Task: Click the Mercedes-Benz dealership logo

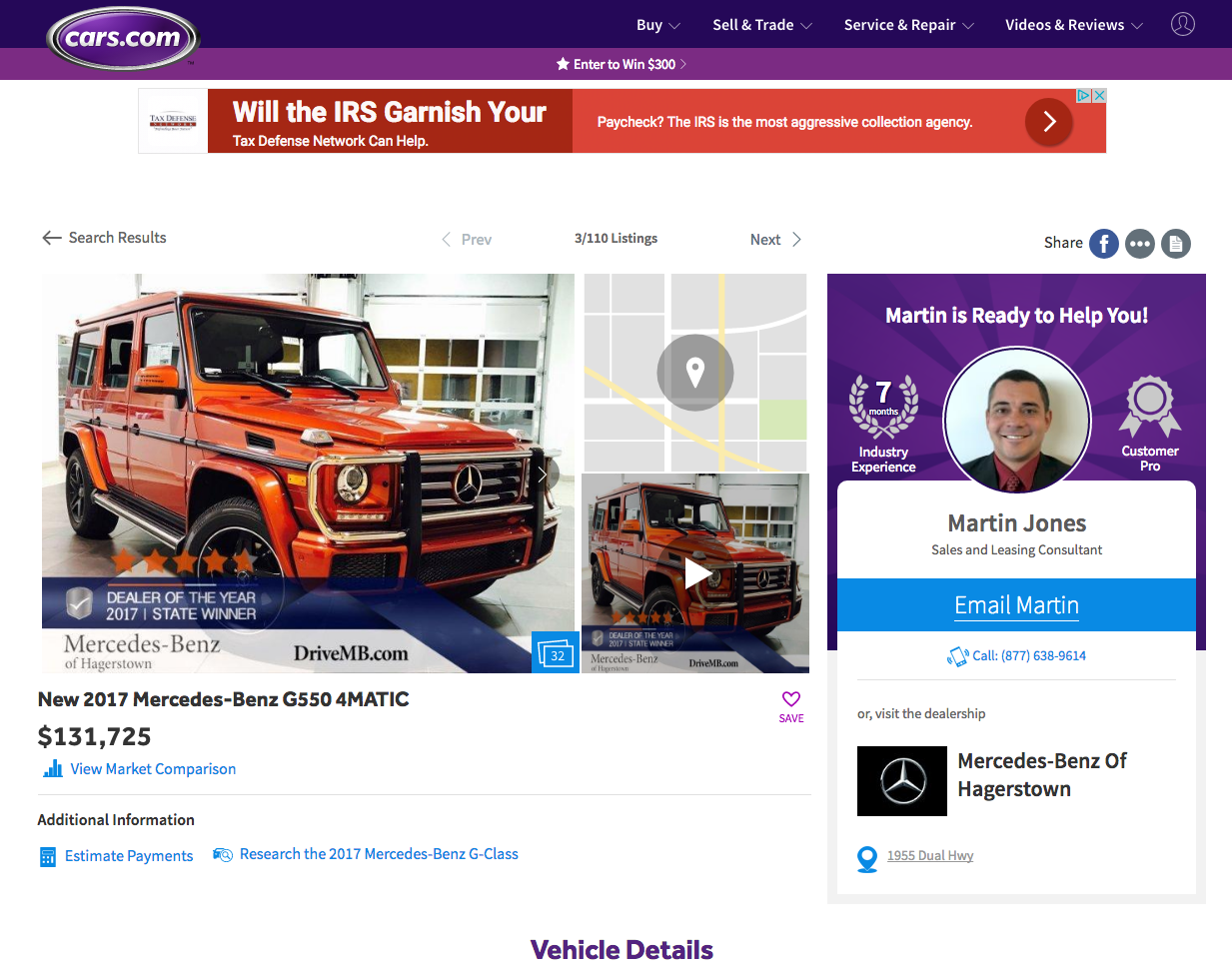Action: [902, 781]
